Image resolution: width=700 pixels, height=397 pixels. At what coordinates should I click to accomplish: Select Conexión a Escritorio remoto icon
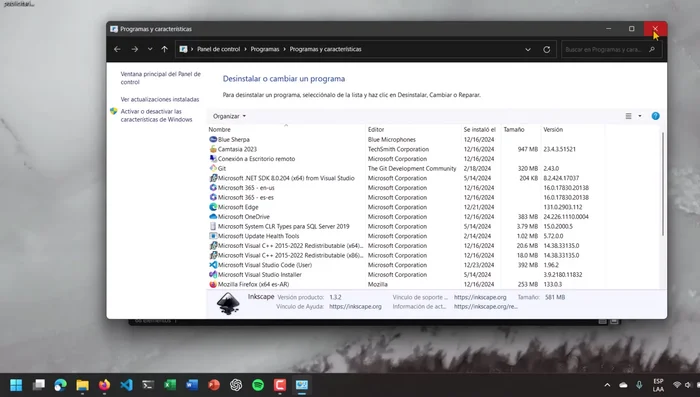[x=213, y=159]
